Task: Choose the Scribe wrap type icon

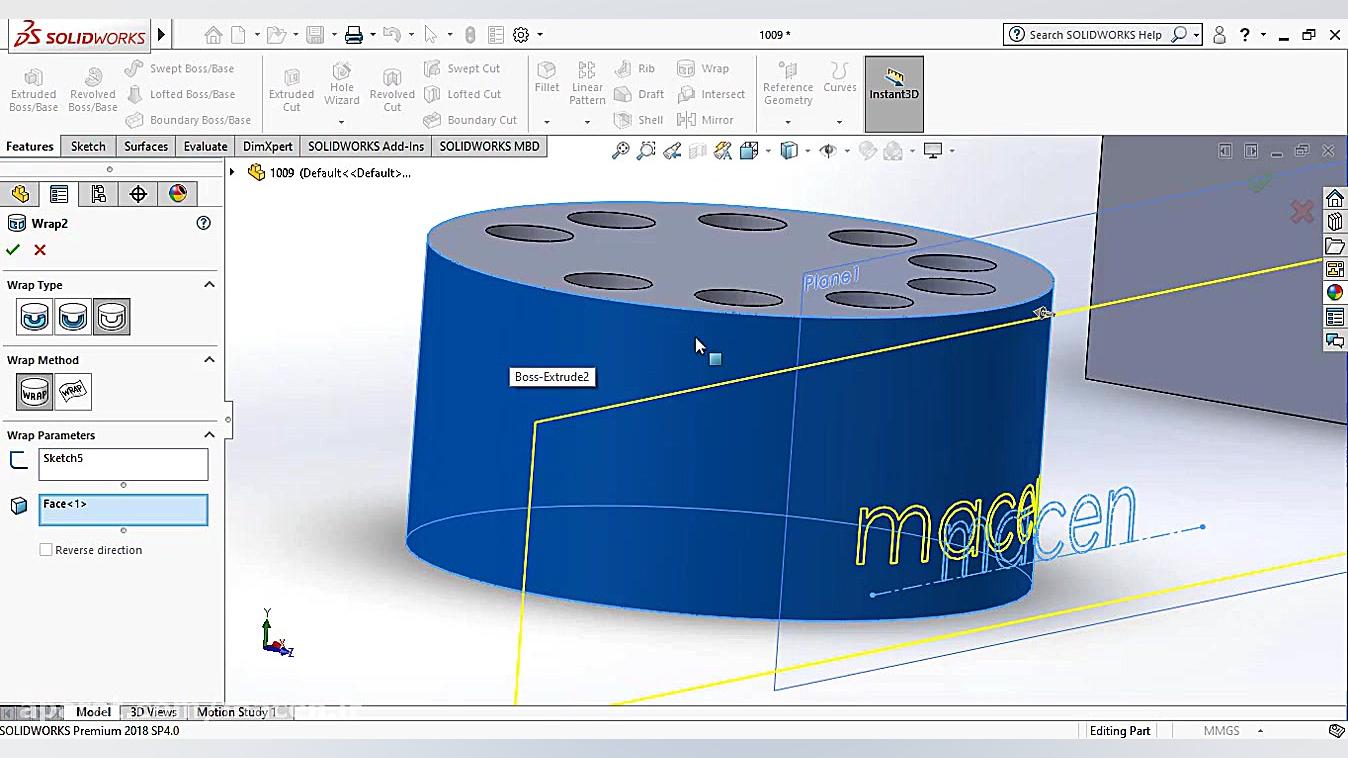Action: pos(111,317)
